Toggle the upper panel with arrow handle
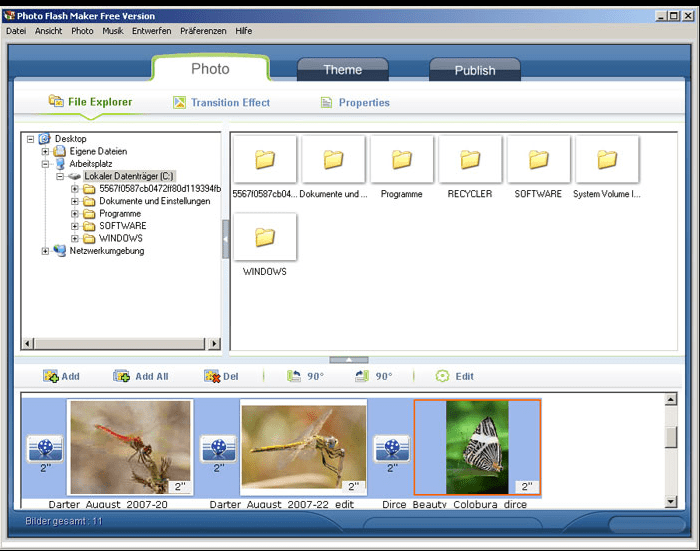This screenshot has width=700, height=551. coord(349,359)
